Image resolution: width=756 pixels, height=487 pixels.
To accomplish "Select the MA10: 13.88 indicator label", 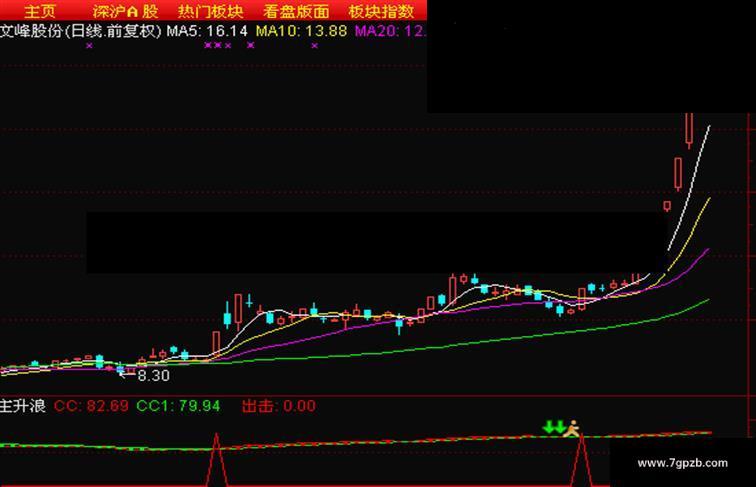I will (x=301, y=31).
